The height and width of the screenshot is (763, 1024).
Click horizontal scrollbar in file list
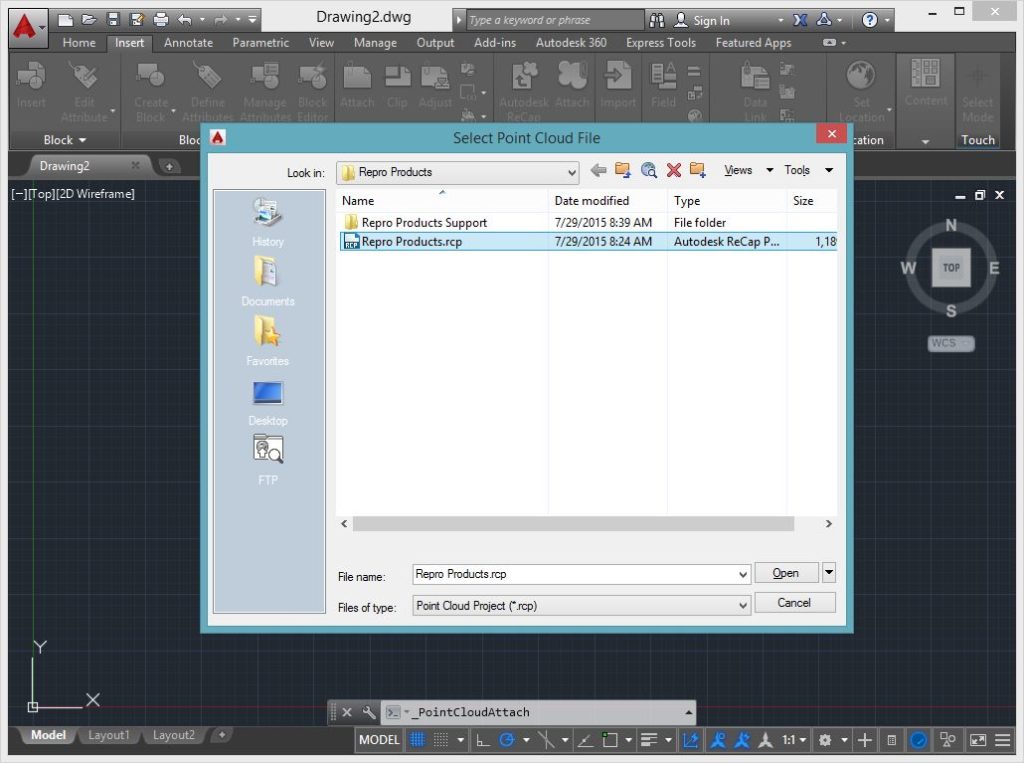coord(573,524)
